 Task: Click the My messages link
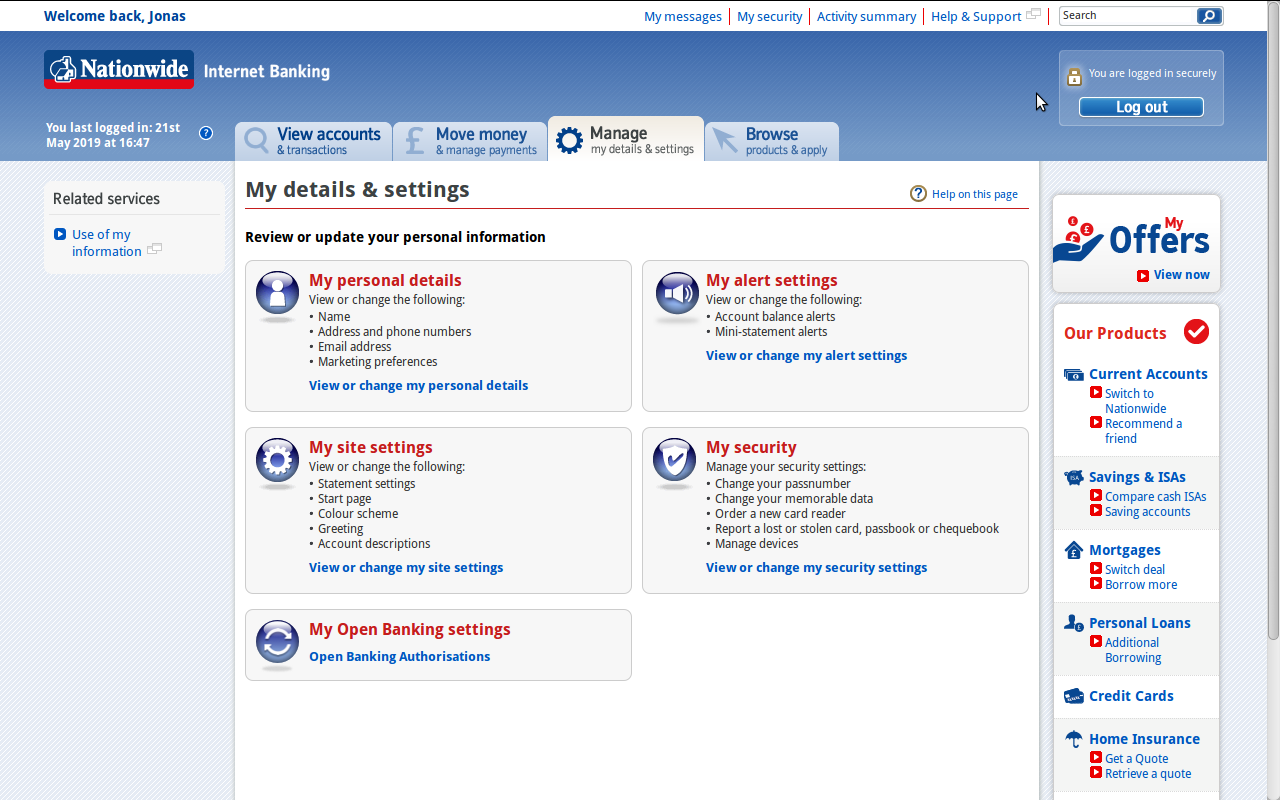[x=682, y=16]
